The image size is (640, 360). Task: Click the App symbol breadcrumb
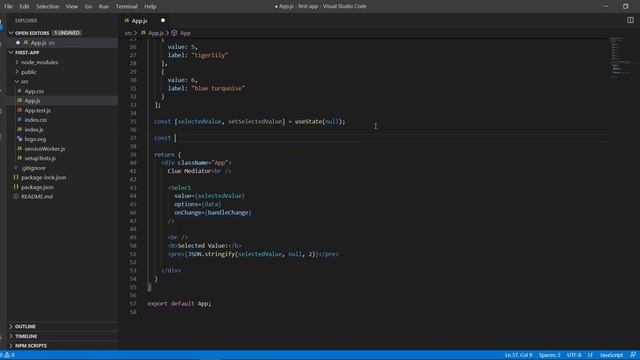click(185, 33)
